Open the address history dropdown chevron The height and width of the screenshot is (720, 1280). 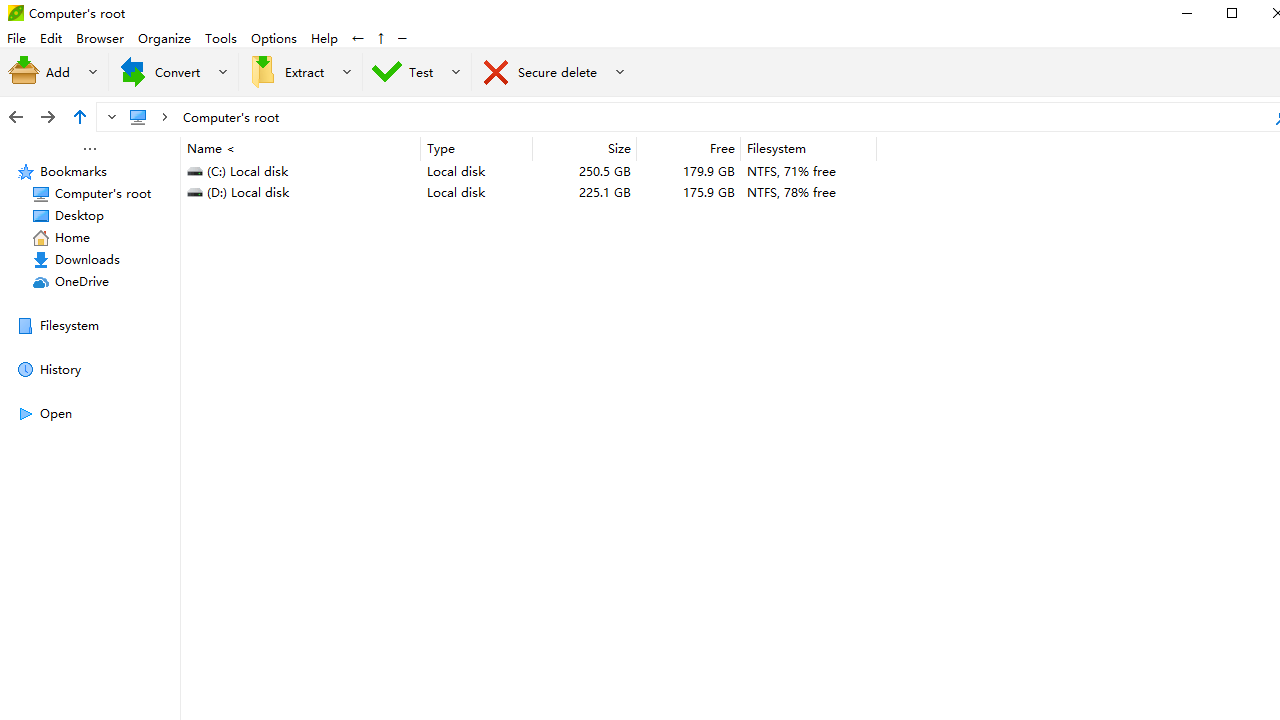[x=112, y=117]
